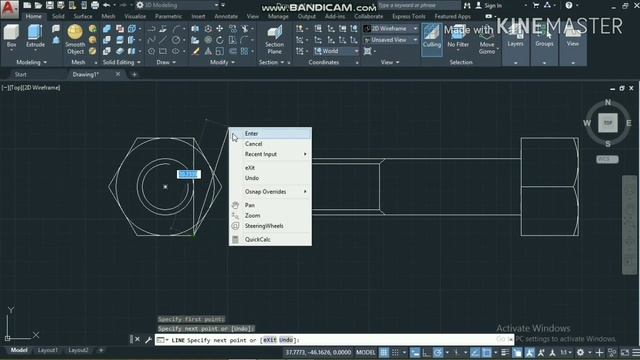
Task: Open Osnap Overrides in context menu
Action: click(x=270, y=191)
